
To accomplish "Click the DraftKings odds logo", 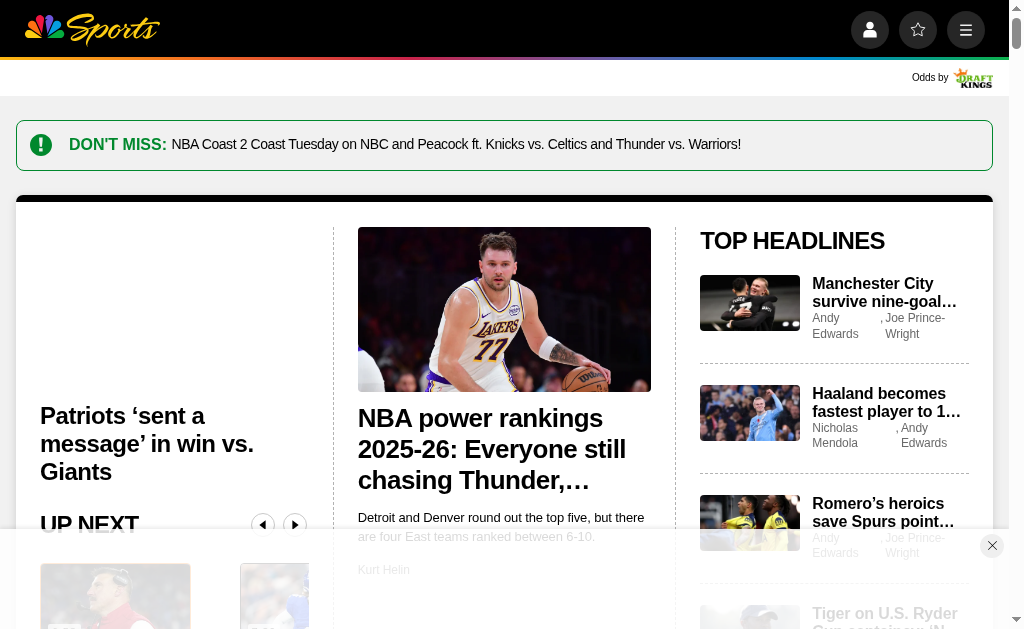I will [x=972, y=78].
